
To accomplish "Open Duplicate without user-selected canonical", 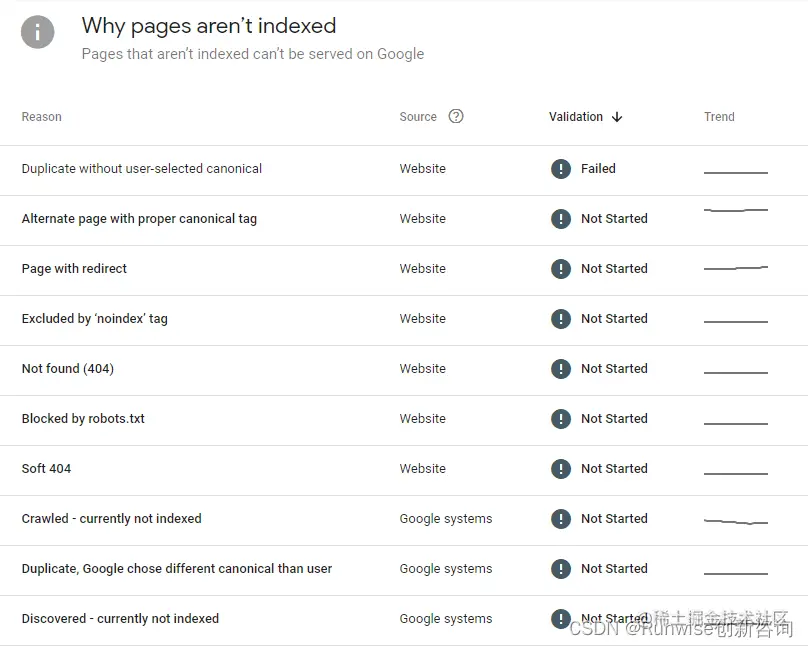I will 142,168.
